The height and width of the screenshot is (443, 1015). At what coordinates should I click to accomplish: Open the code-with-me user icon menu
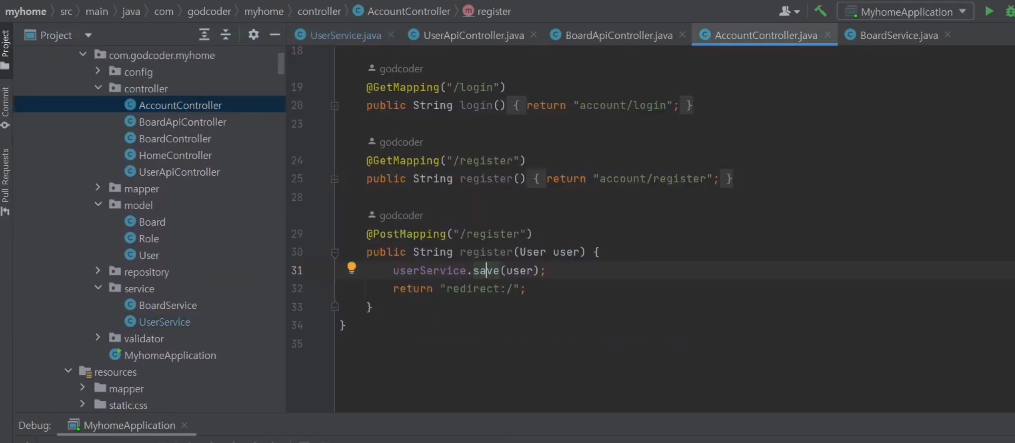click(x=789, y=11)
